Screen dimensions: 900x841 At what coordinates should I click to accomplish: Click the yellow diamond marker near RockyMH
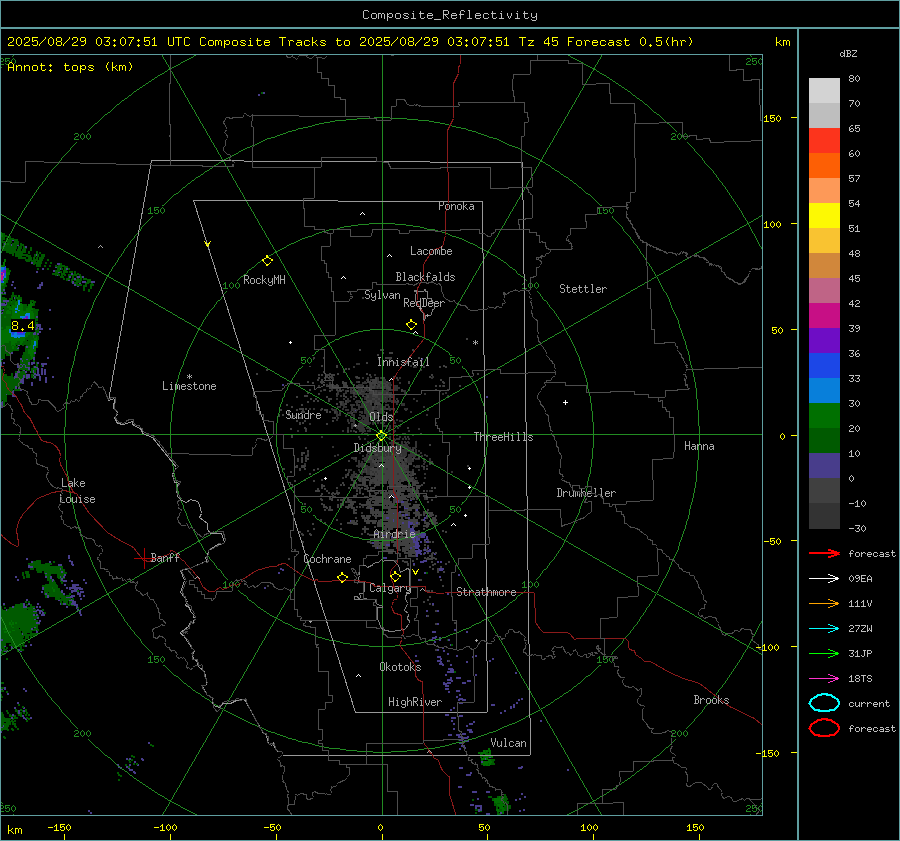[x=267, y=261]
